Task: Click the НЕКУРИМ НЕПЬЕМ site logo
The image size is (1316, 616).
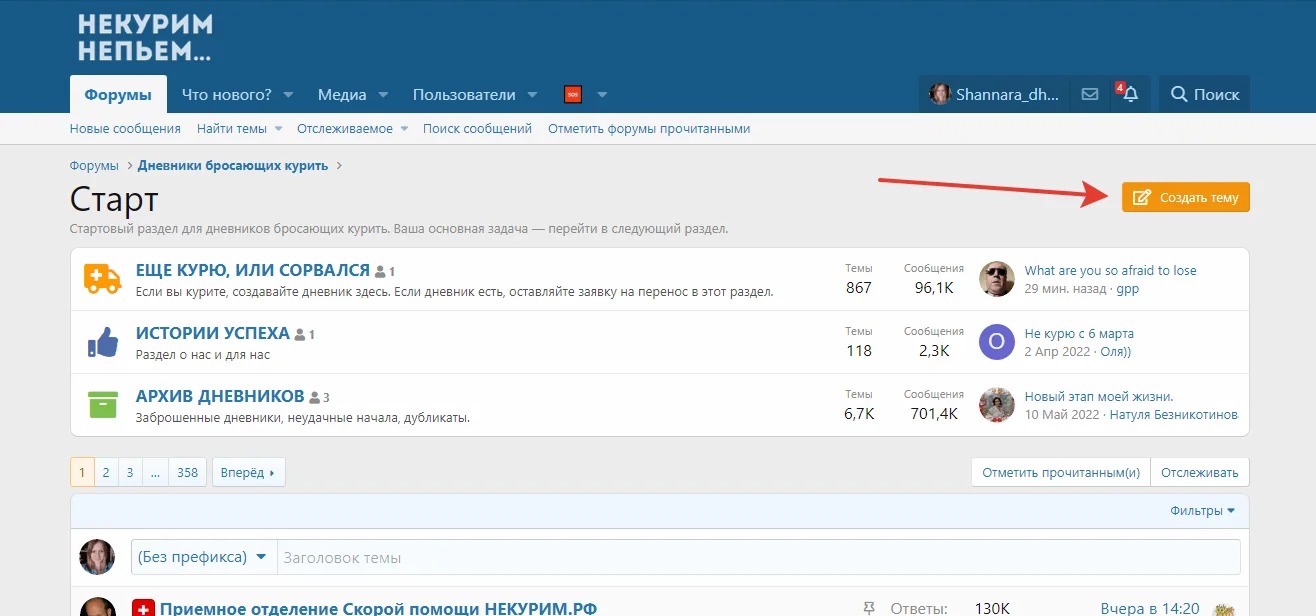Action: point(145,38)
